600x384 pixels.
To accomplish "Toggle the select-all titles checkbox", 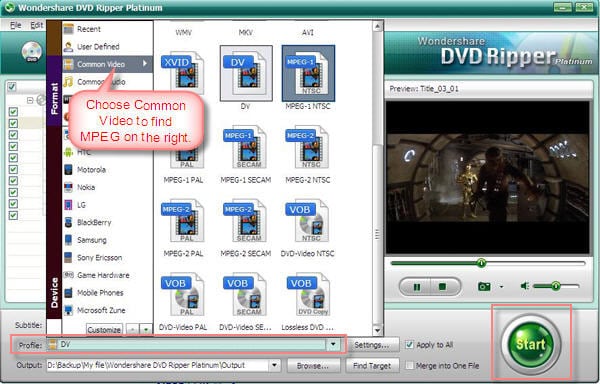I will (x=12, y=87).
